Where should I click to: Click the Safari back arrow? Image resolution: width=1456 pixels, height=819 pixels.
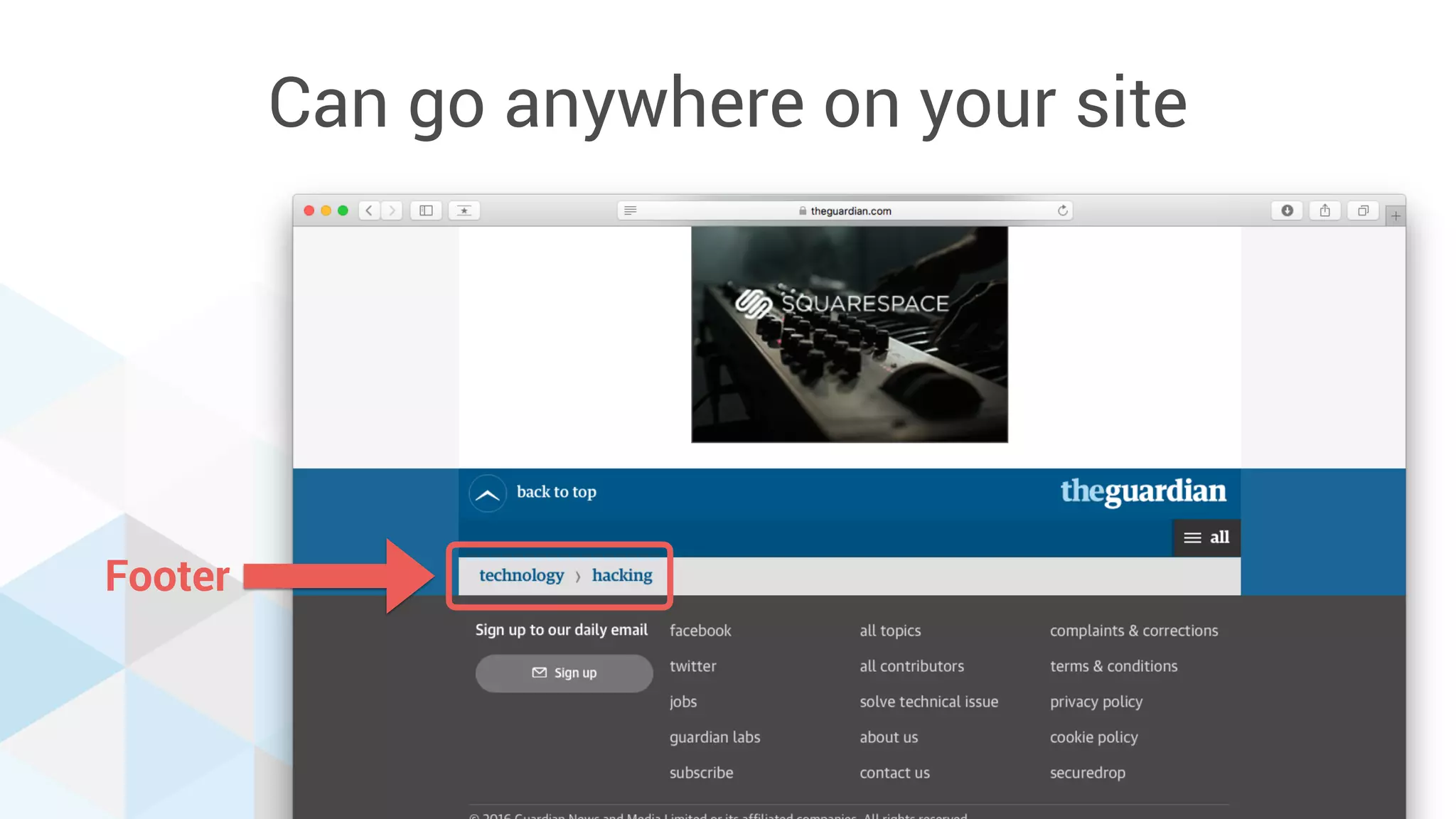tap(369, 210)
